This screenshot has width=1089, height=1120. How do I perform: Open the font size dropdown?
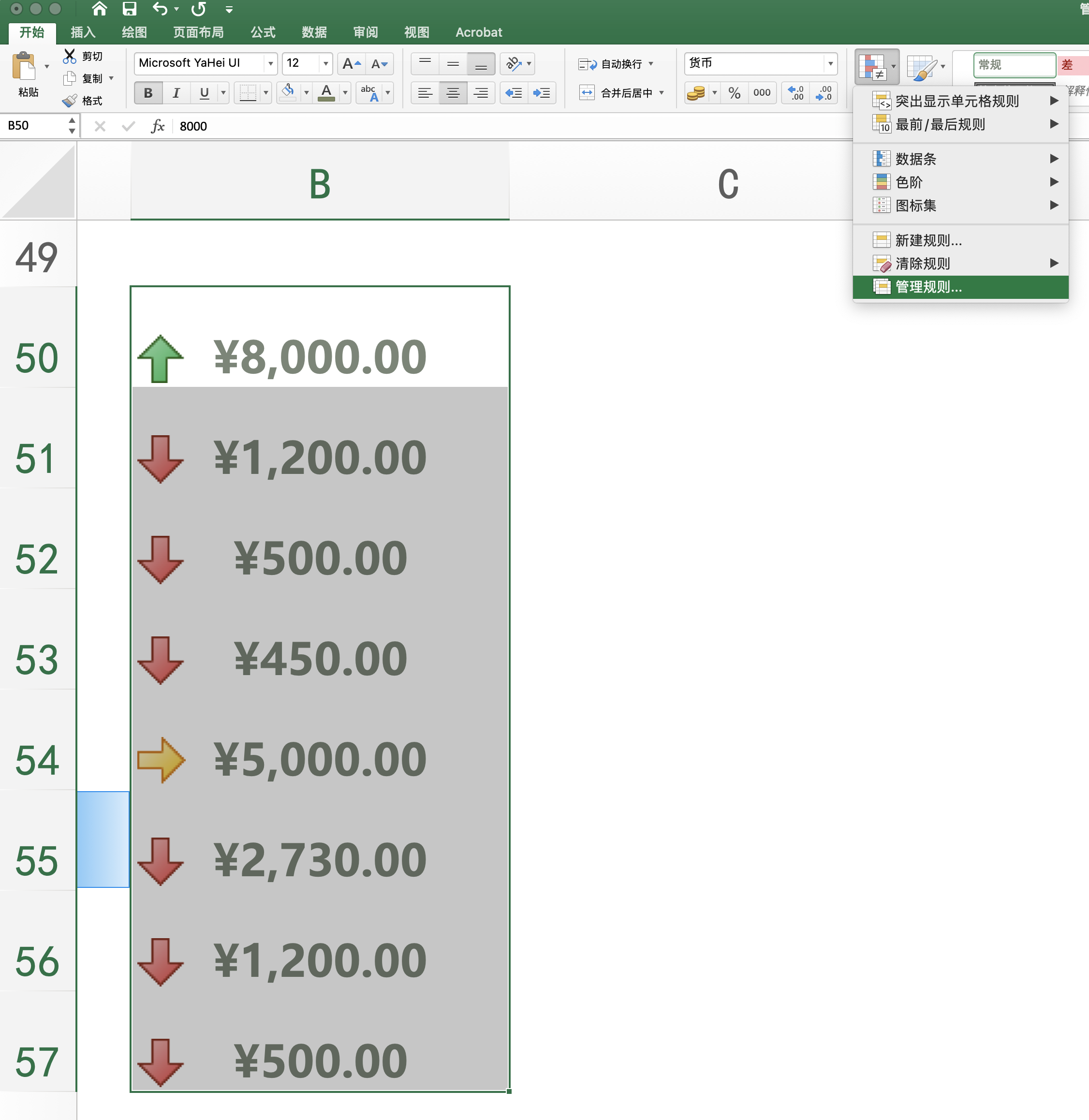pyautogui.click(x=325, y=63)
